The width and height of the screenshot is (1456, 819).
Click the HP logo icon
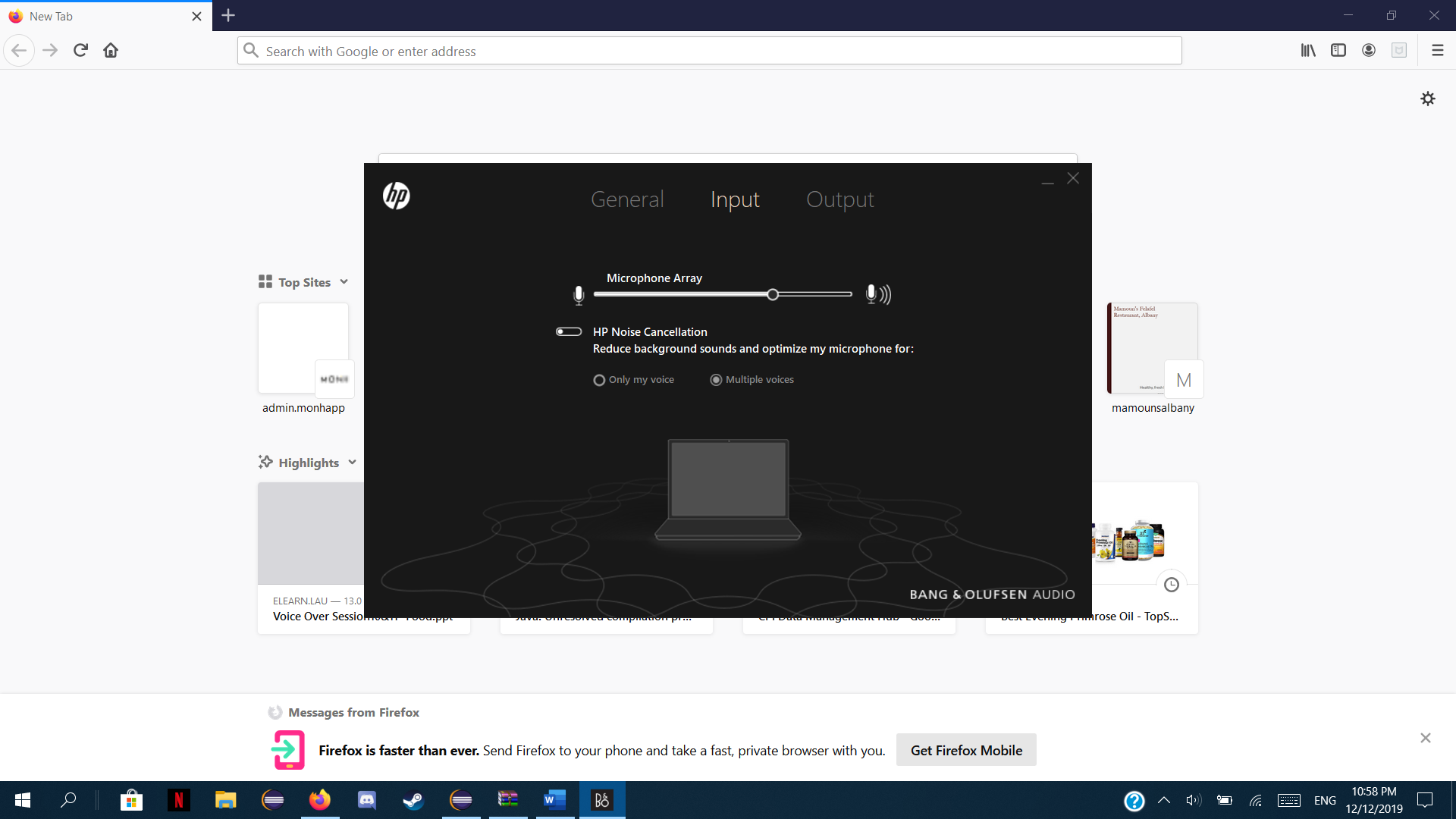pos(396,196)
